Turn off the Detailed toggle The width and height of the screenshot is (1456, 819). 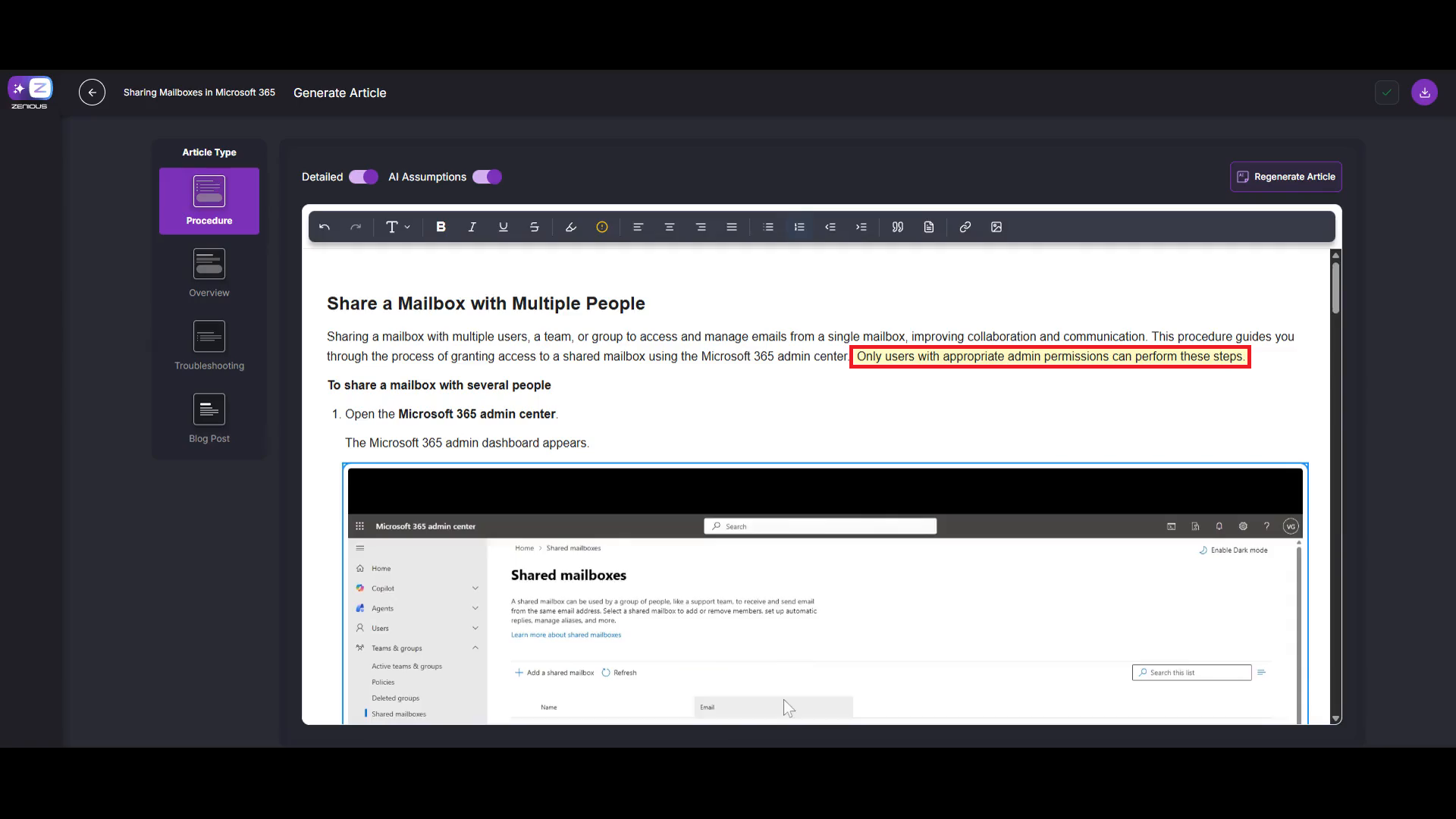click(363, 177)
